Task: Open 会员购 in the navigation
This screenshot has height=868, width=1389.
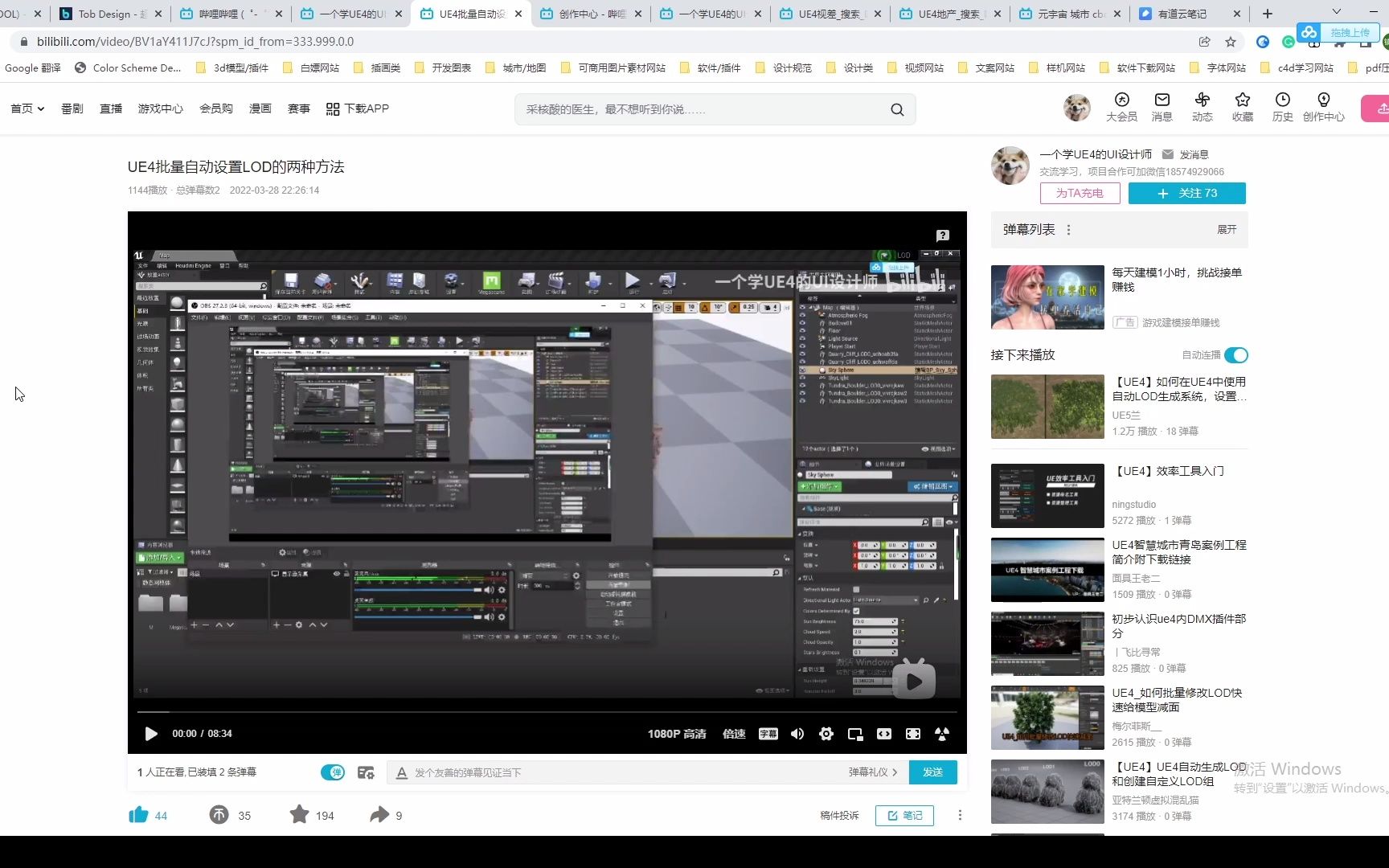Action: point(216,108)
